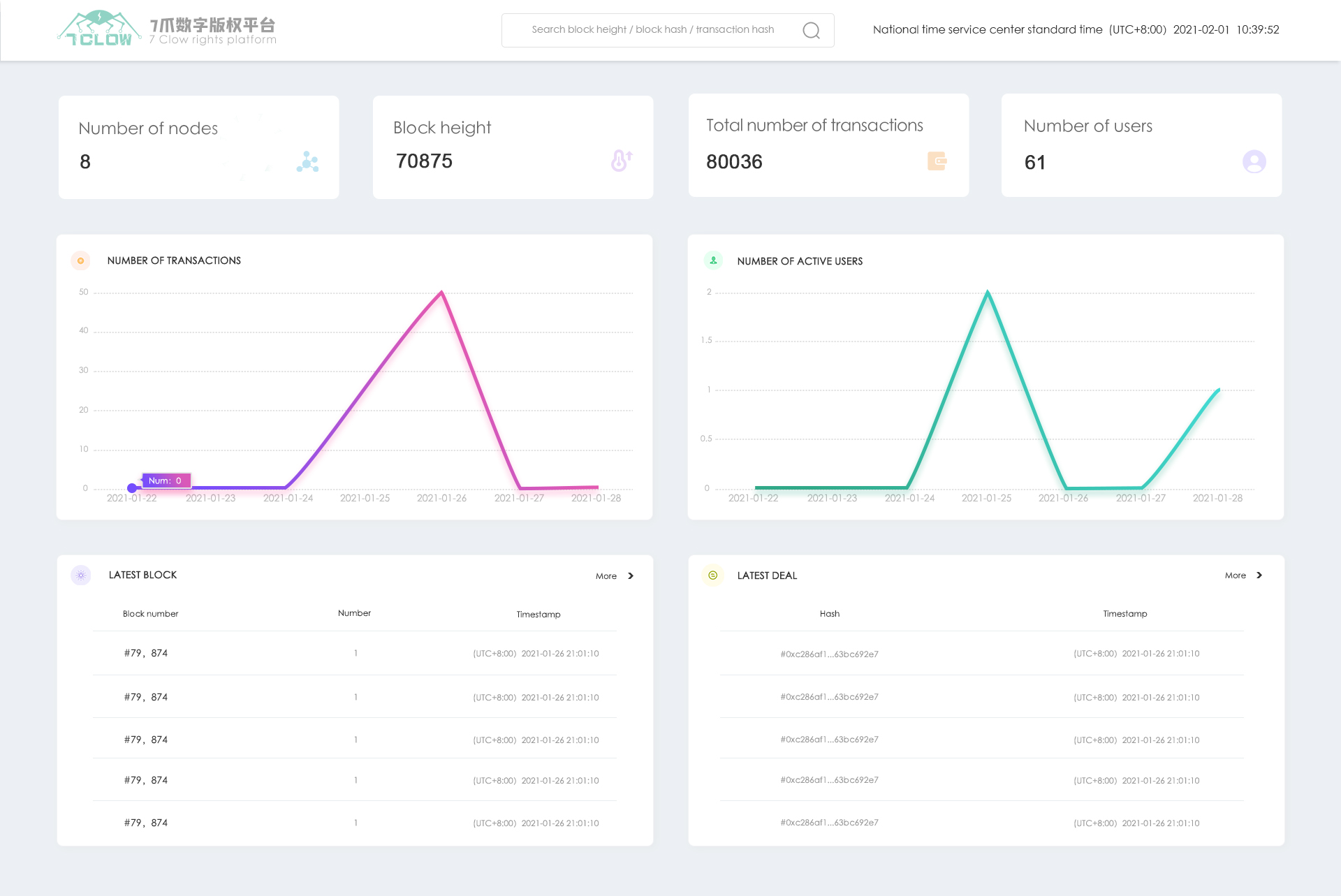Click the Total number of transactions card
The width and height of the screenshot is (1341, 896).
point(828,145)
